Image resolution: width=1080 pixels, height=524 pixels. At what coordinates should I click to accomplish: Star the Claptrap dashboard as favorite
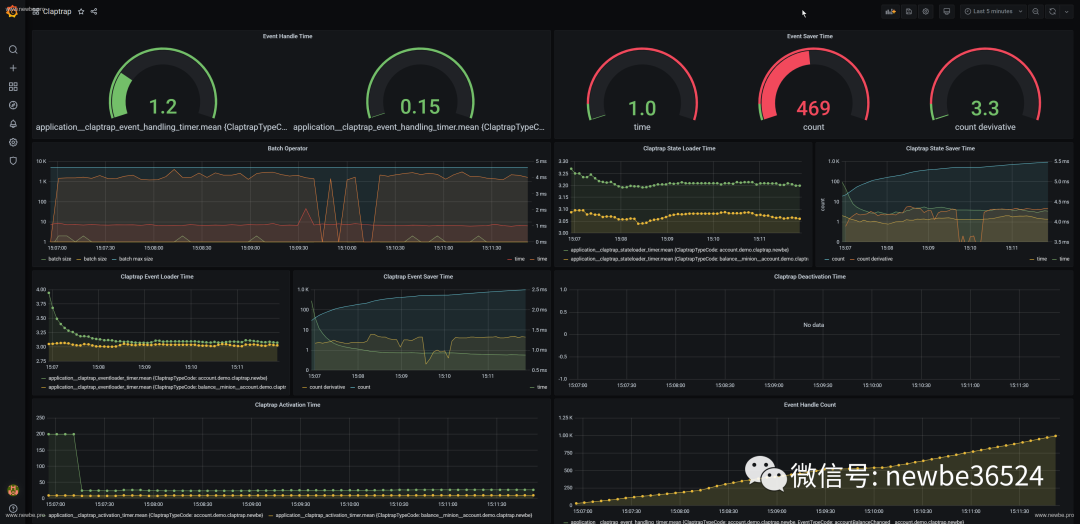[x=81, y=12]
